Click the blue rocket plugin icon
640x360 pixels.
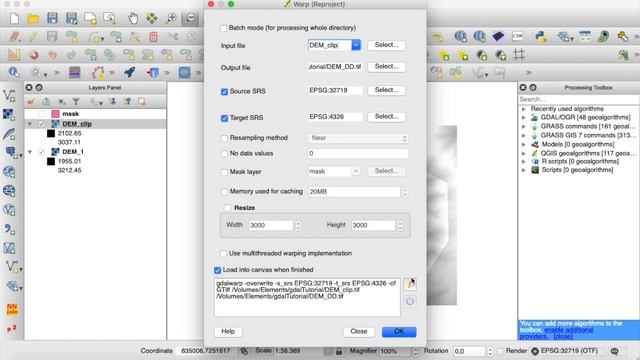point(130,72)
